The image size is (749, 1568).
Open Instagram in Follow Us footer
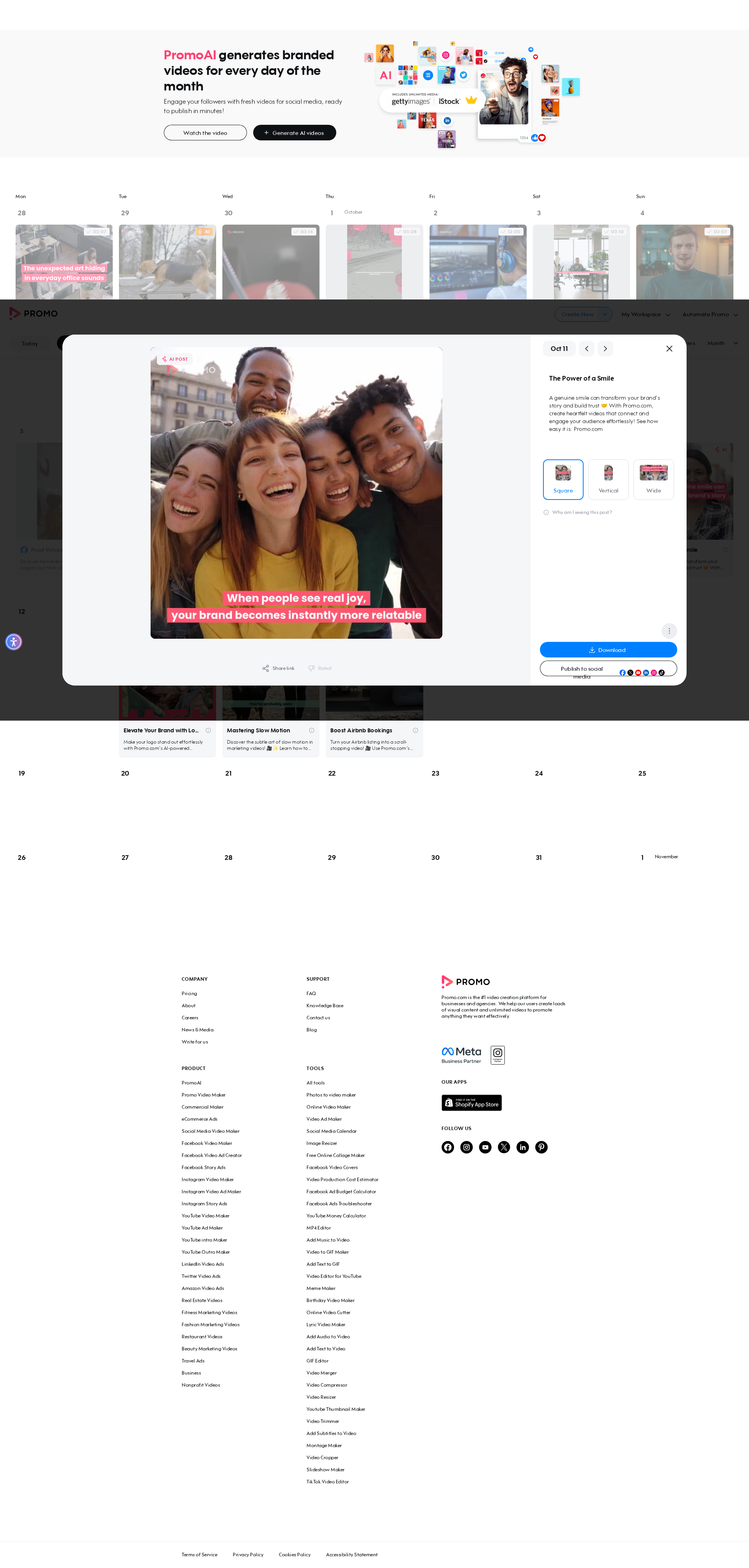(467, 1147)
